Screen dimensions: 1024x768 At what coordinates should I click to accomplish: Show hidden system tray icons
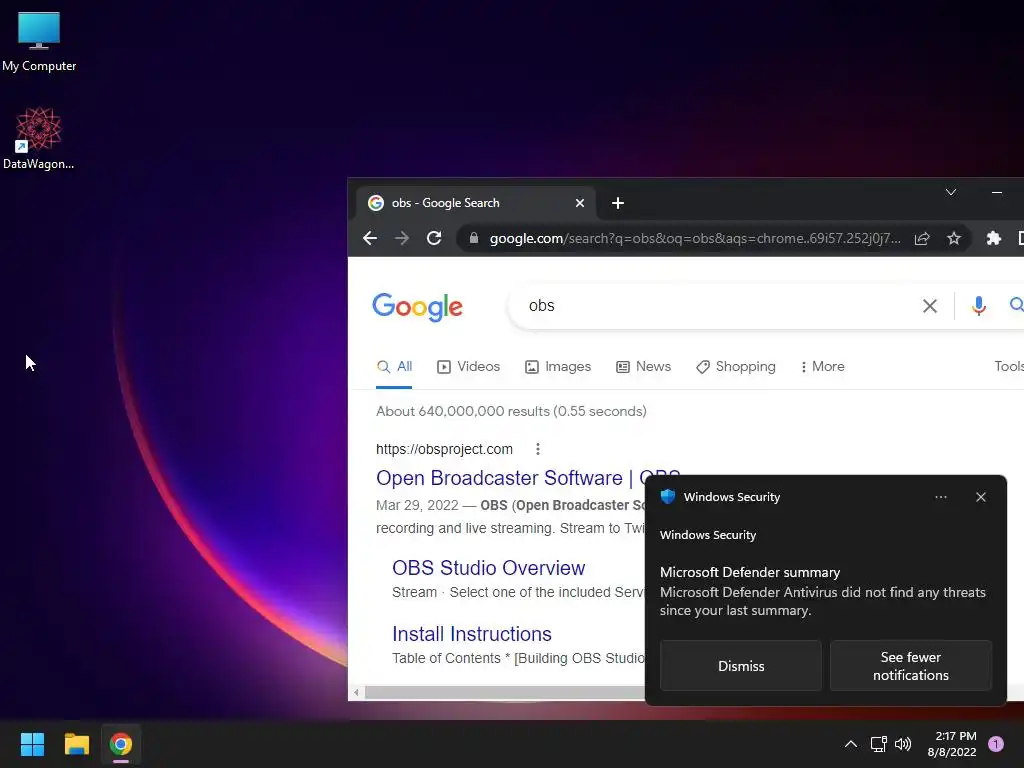(850, 744)
